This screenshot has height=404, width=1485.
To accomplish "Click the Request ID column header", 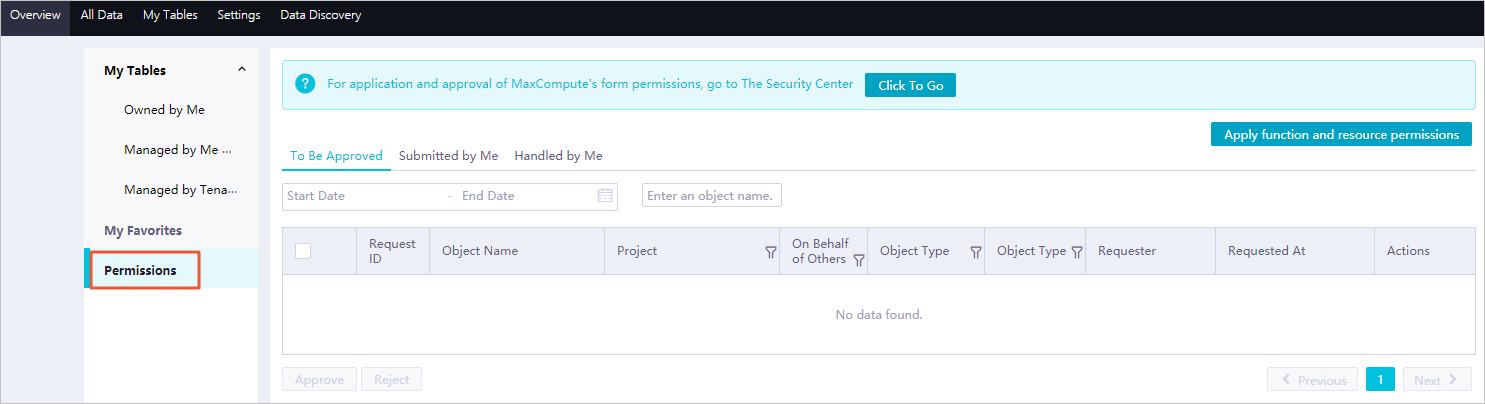I will tap(392, 251).
